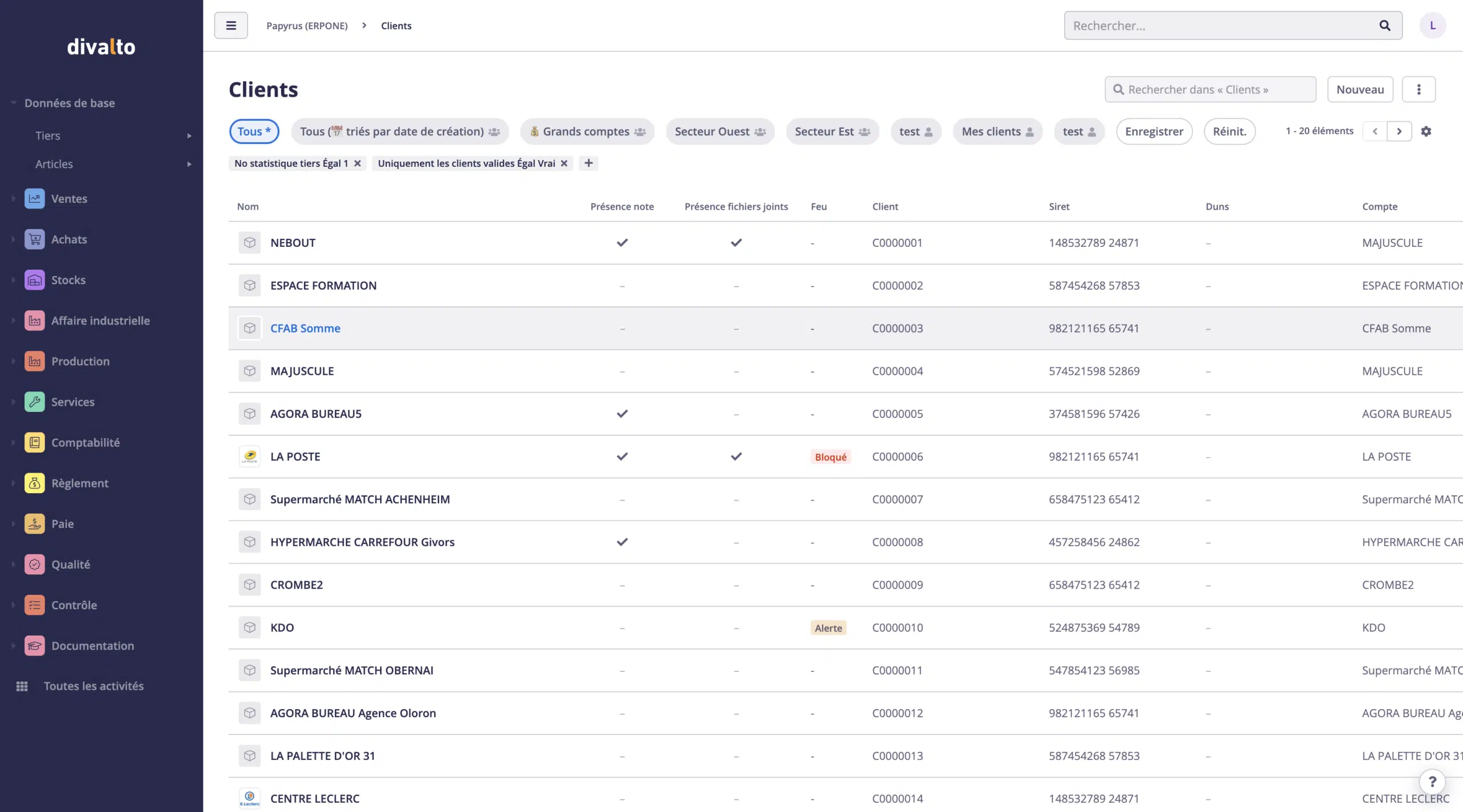Expand the Articles submenu
The height and width of the screenshot is (812, 1463).
(189, 165)
